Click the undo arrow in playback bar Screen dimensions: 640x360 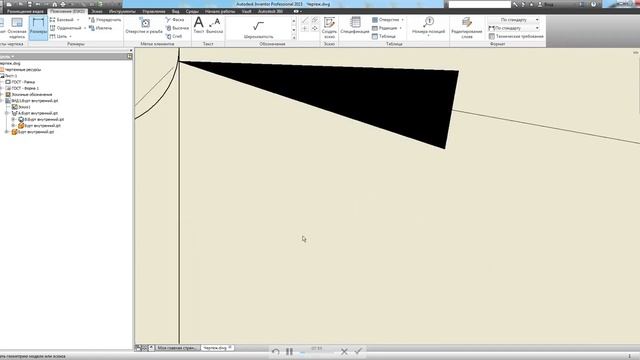[276, 351]
